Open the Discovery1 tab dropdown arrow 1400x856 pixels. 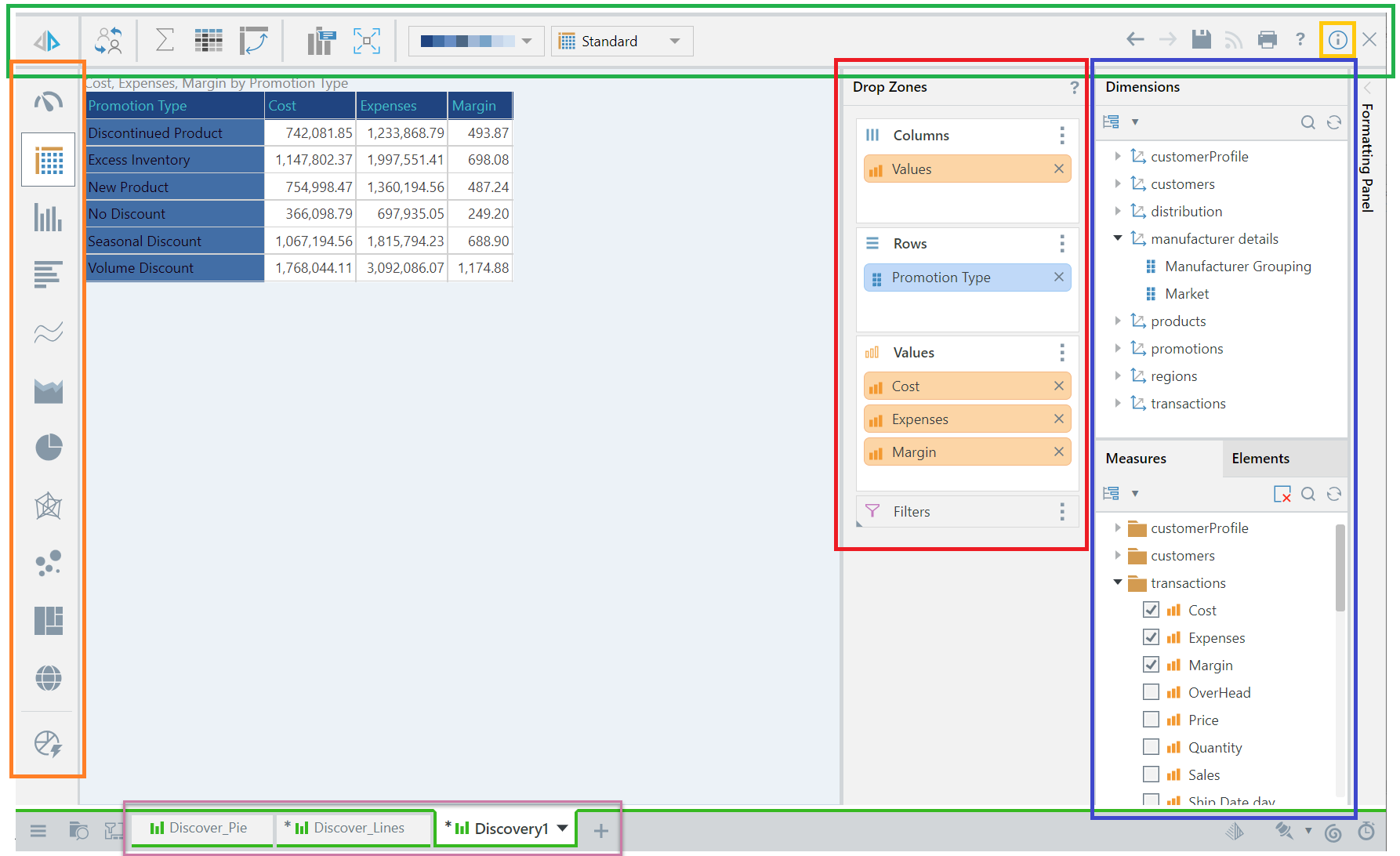pos(562,829)
